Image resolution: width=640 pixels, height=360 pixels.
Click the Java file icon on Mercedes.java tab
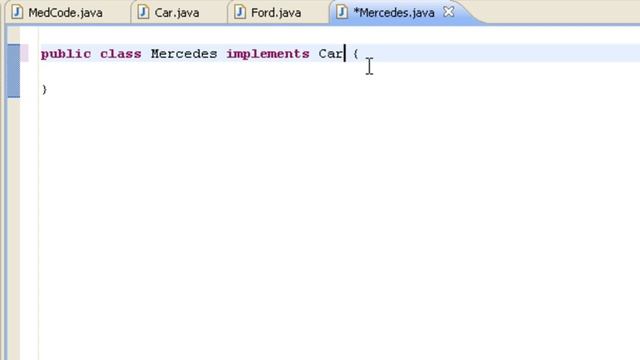tap(342, 12)
